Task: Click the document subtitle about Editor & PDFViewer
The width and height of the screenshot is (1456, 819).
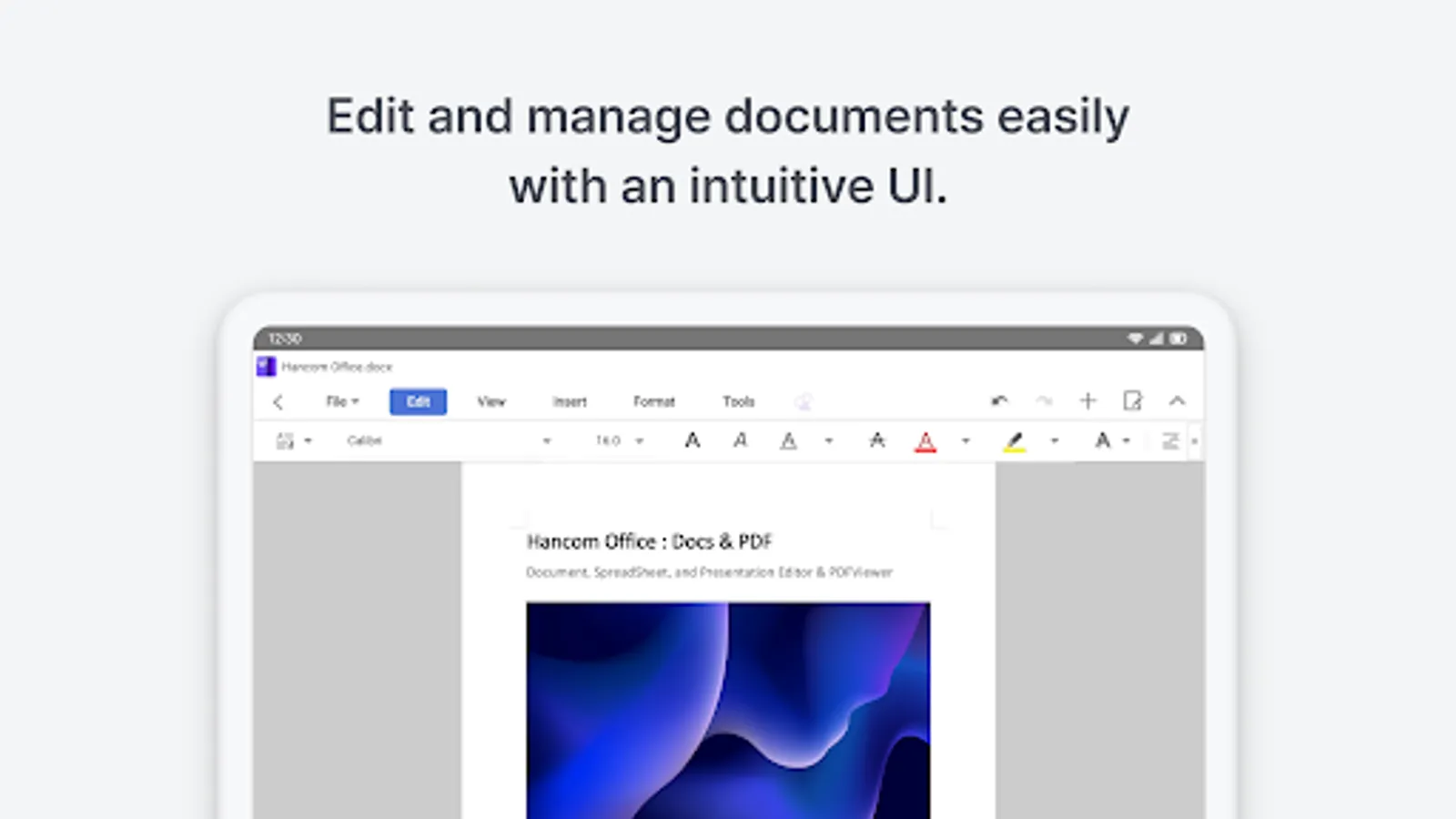Action: click(709, 572)
